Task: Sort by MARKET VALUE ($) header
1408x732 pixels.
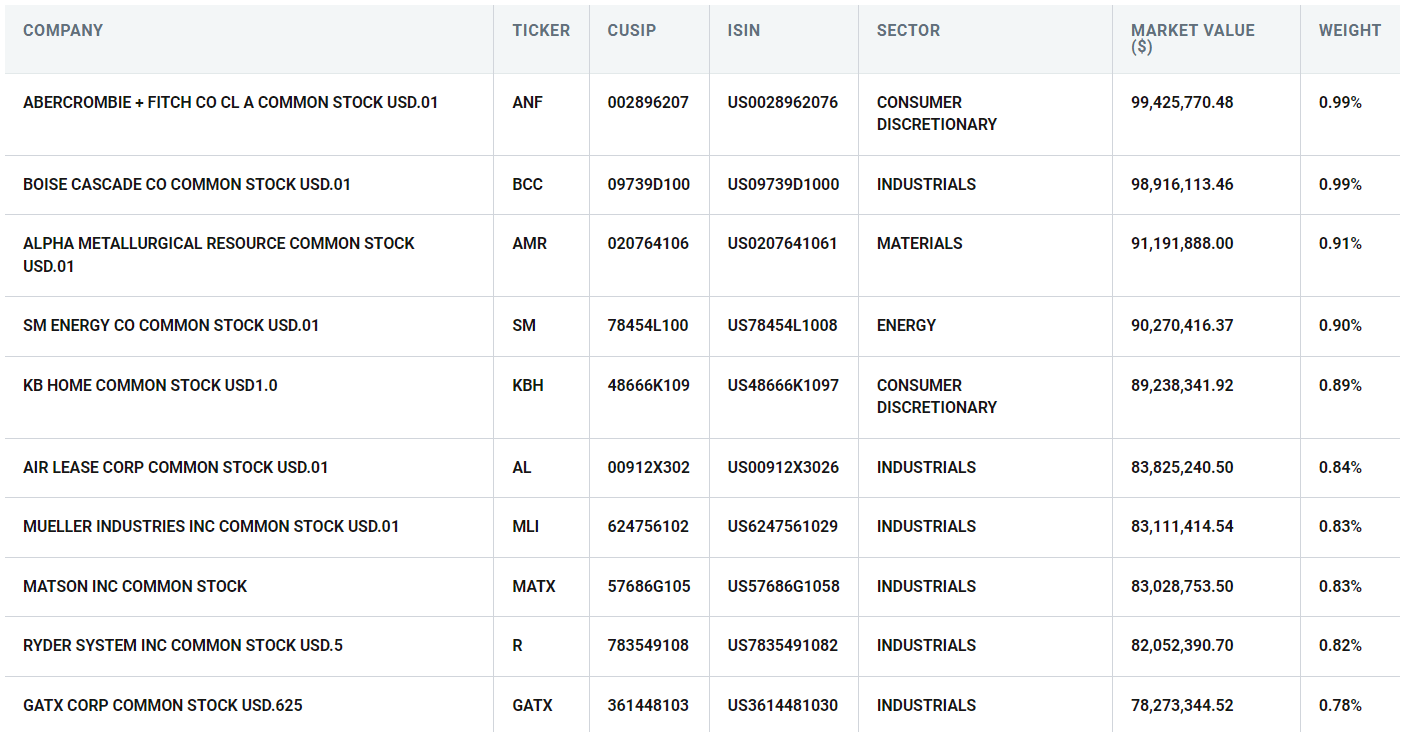Action: [1192, 38]
